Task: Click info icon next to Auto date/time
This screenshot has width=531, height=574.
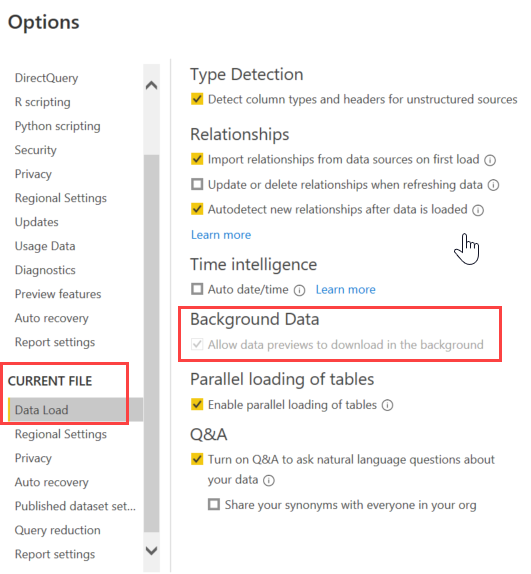Action: tap(299, 291)
